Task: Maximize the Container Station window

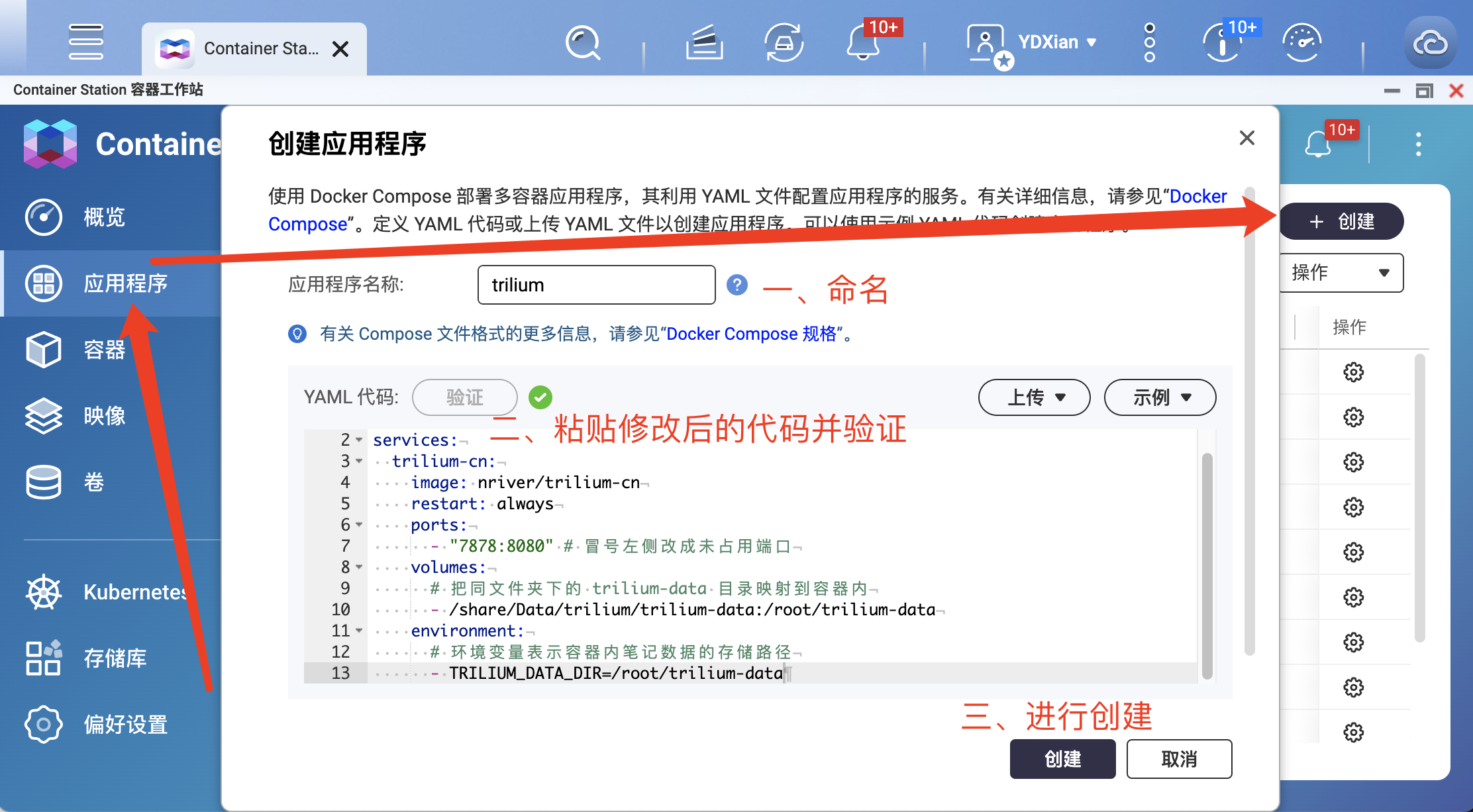Action: [x=1424, y=91]
